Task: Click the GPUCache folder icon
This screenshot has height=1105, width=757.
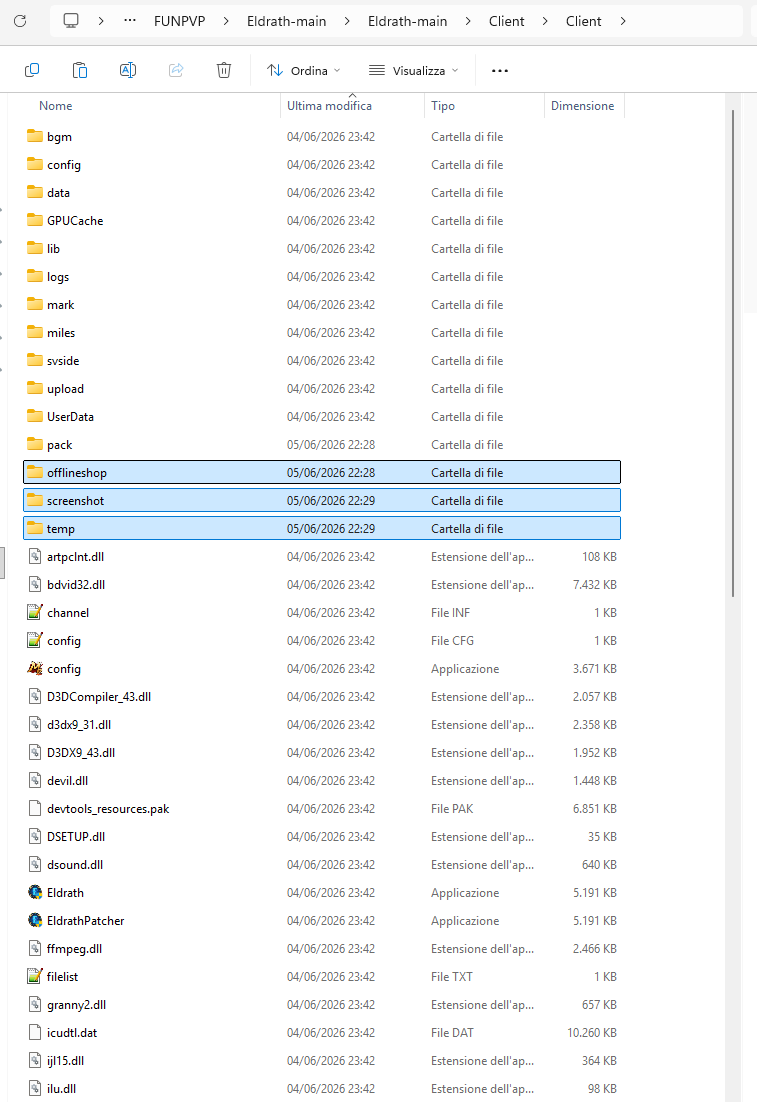Action: [x=35, y=220]
